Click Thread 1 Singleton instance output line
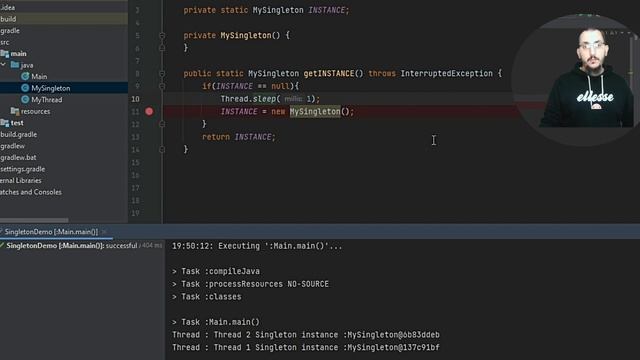 coord(306,347)
